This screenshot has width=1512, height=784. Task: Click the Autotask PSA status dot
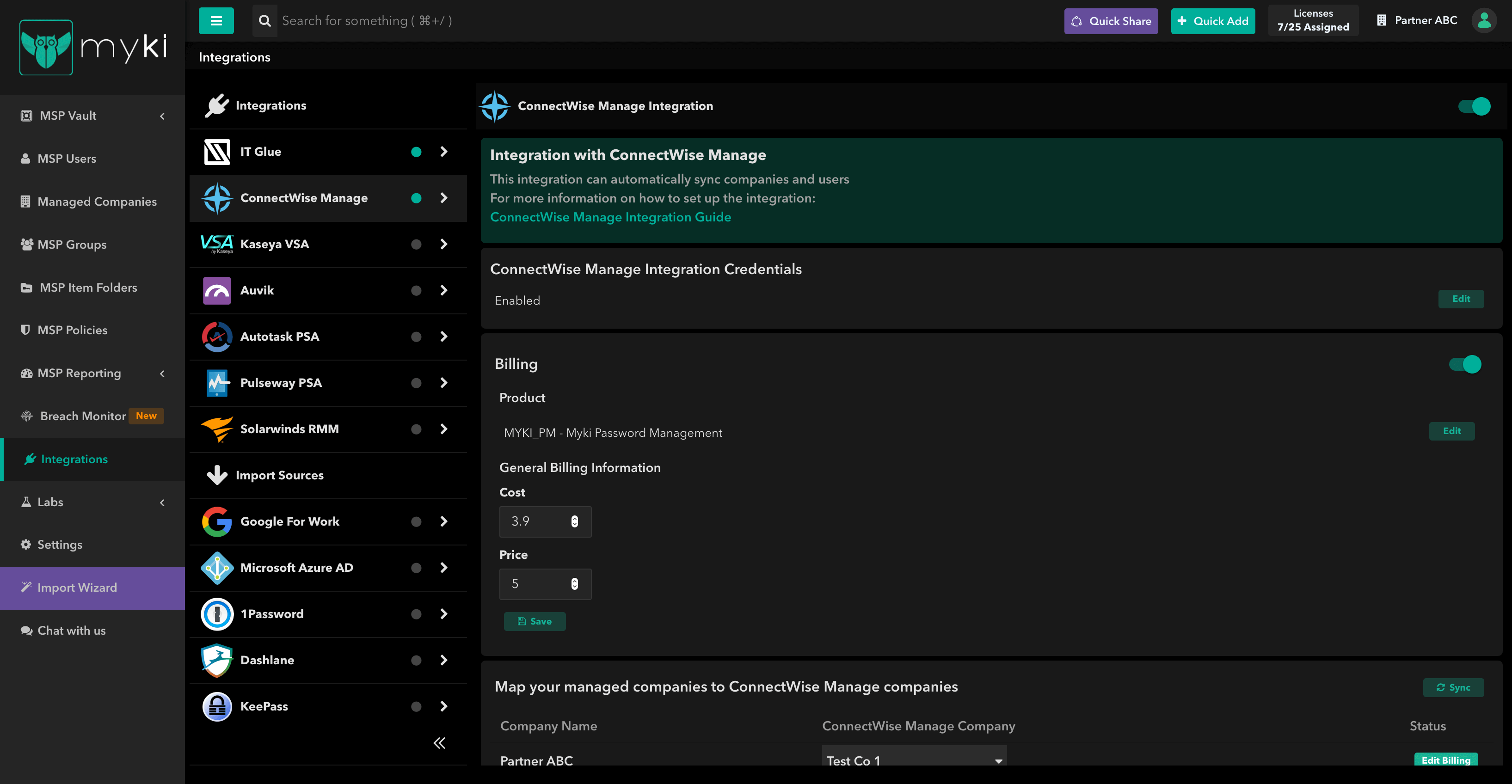(x=416, y=337)
